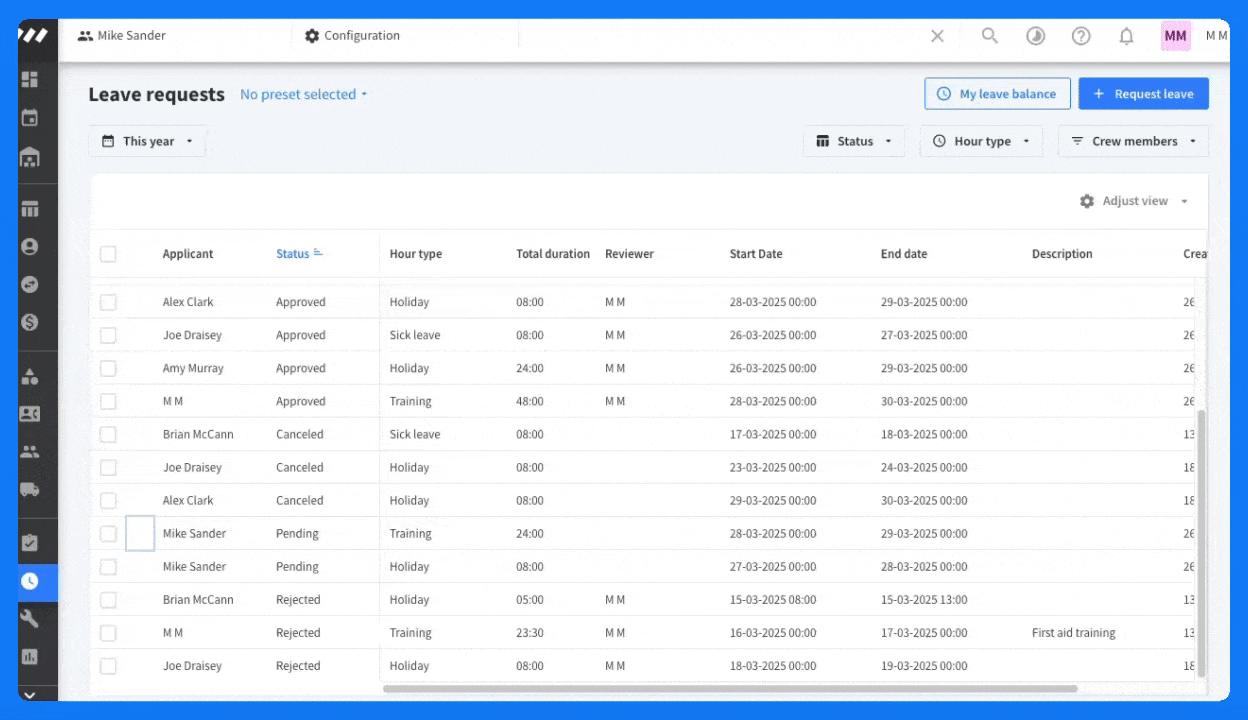Select the clock time icon in sidebar
The height and width of the screenshot is (720, 1248).
tap(30, 581)
